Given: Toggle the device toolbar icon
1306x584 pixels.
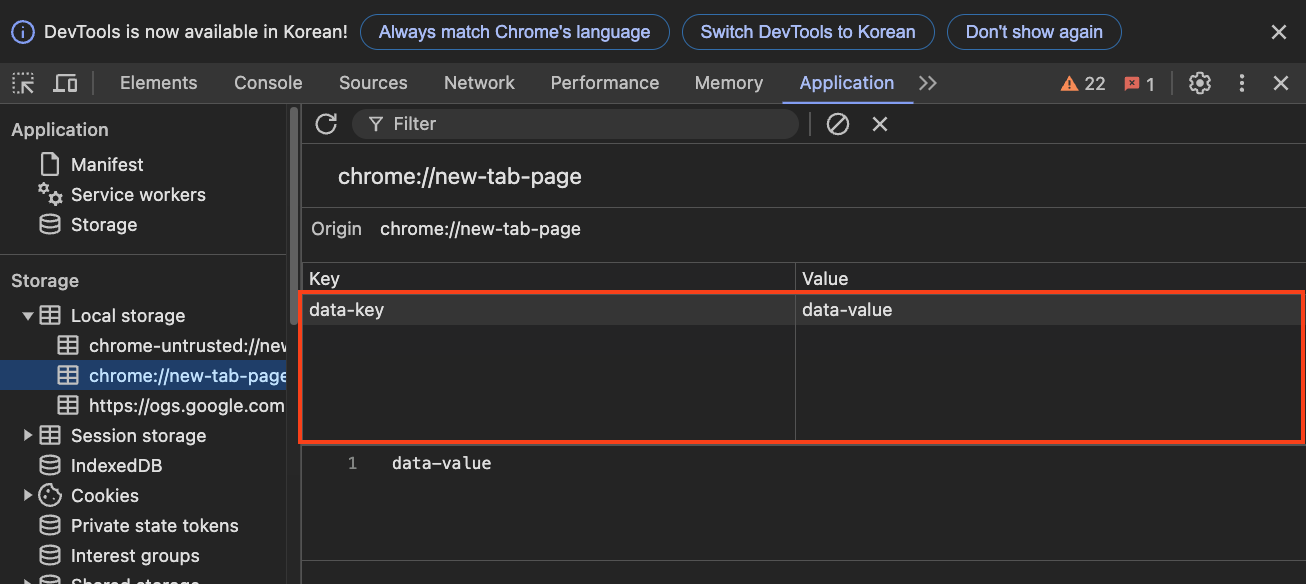Looking at the screenshot, I should 65,83.
